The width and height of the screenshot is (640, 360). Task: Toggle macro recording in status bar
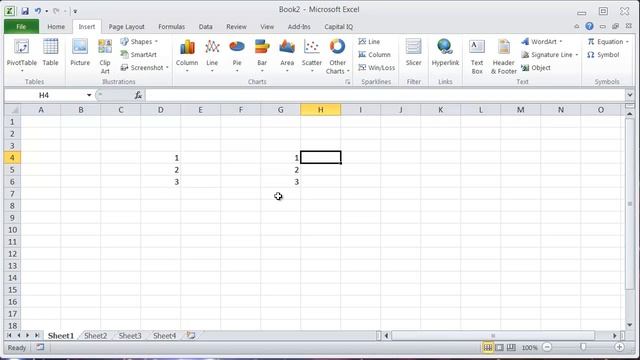40,347
